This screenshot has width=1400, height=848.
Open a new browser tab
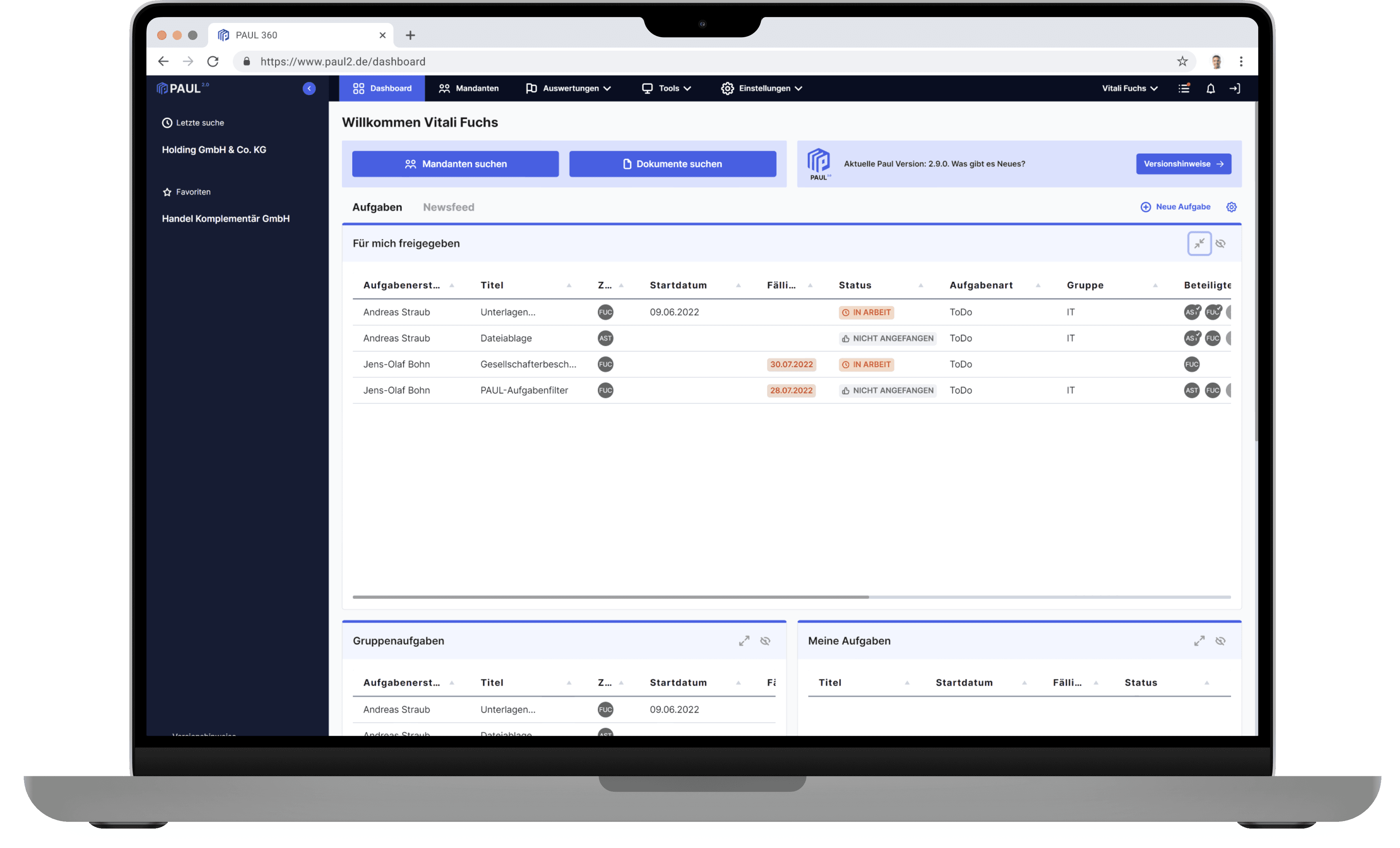click(x=410, y=35)
